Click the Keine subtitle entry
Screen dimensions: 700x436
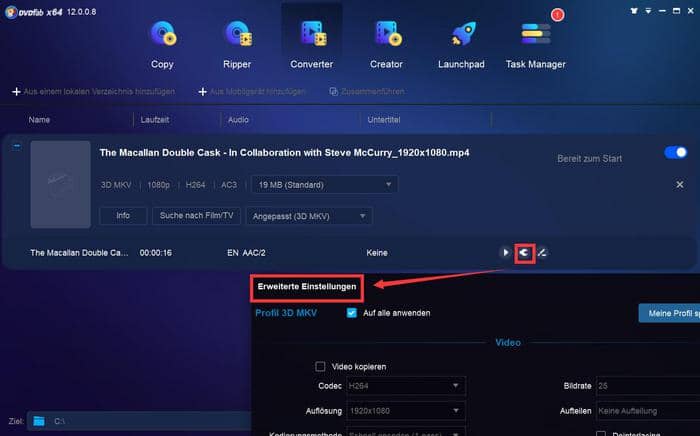(x=377, y=253)
